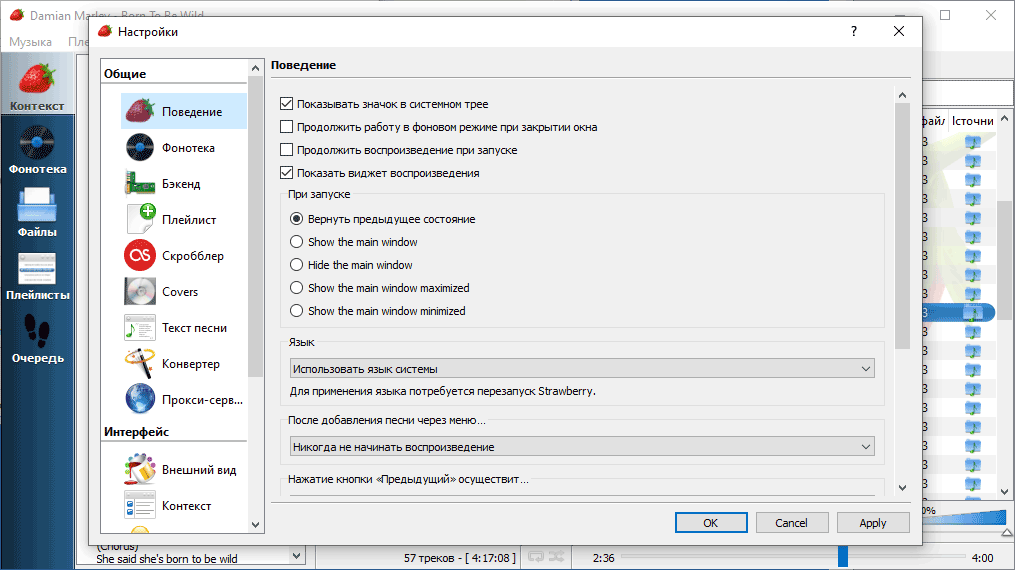Select the Конвертер magic wand icon
The height and width of the screenshot is (570, 1015).
pyautogui.click(x=140, y=364)
